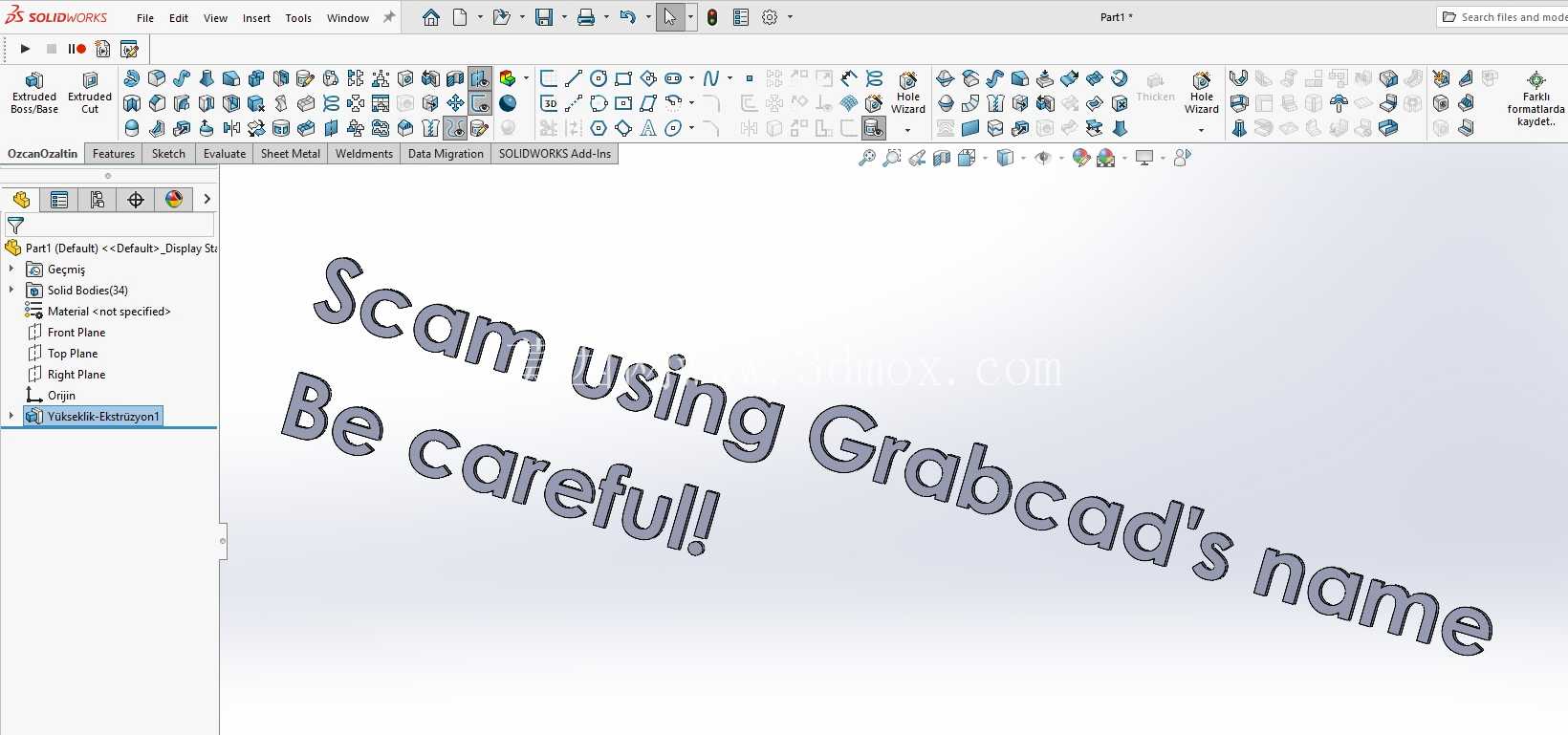Viewport: 1568px width, 735px height.
Task: Click the Hide/Show Items eye icon
Action: coord(1043,158)
